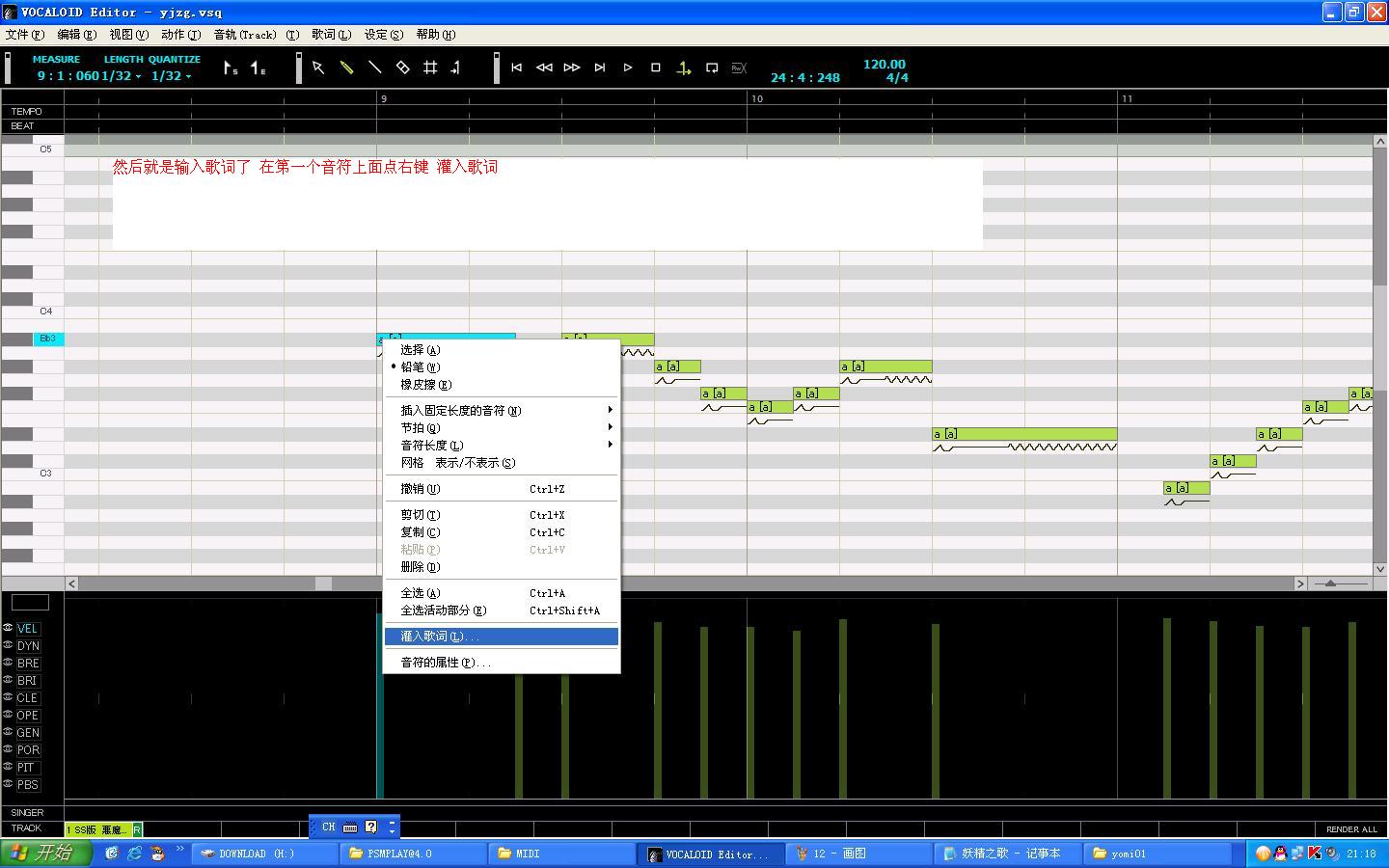
Task: Toggle the eye icon next to PBS
Action: (x=8, y=784)
